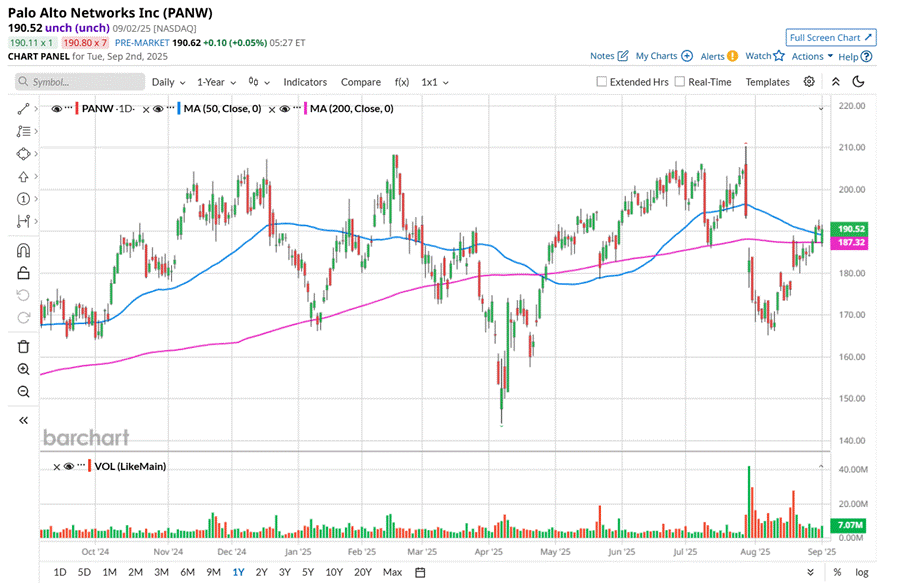Open the custom date range calendar
The height and width of the screenshot is (586, 903).
[x=420, y=572]
